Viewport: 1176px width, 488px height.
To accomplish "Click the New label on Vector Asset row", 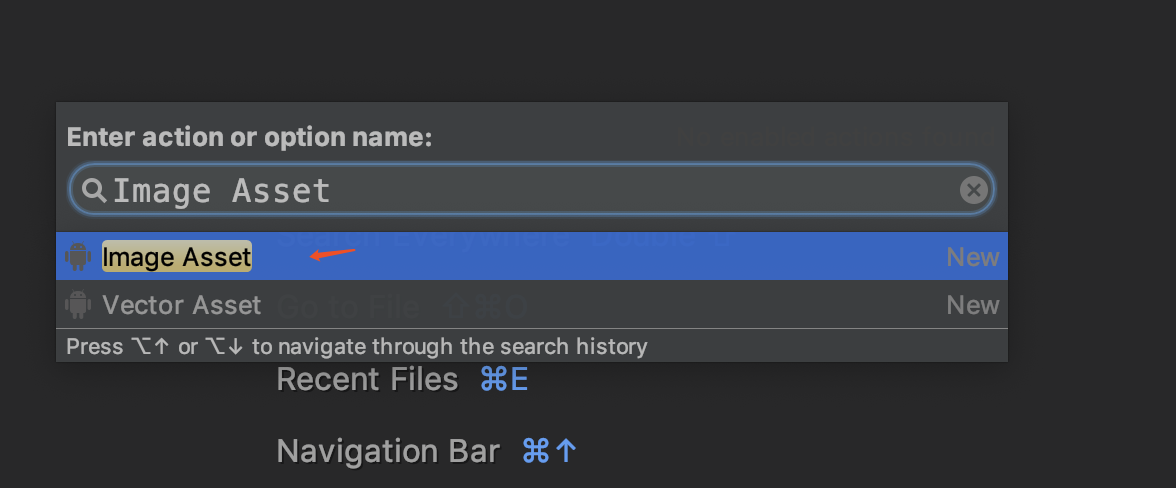I will click(973, 304).
